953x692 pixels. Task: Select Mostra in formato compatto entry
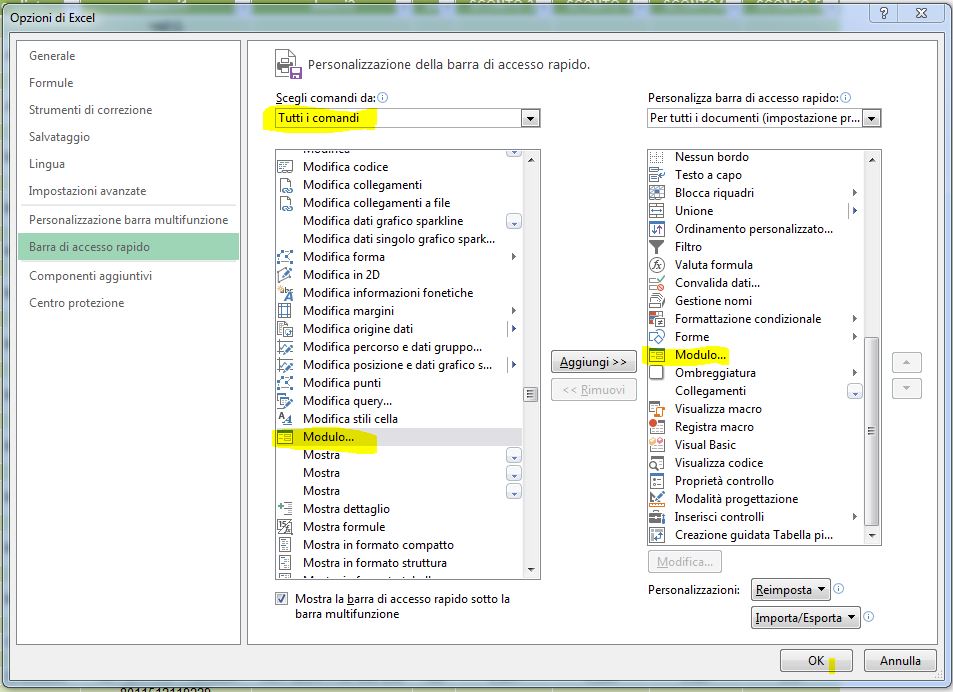[x=399, y=545]
